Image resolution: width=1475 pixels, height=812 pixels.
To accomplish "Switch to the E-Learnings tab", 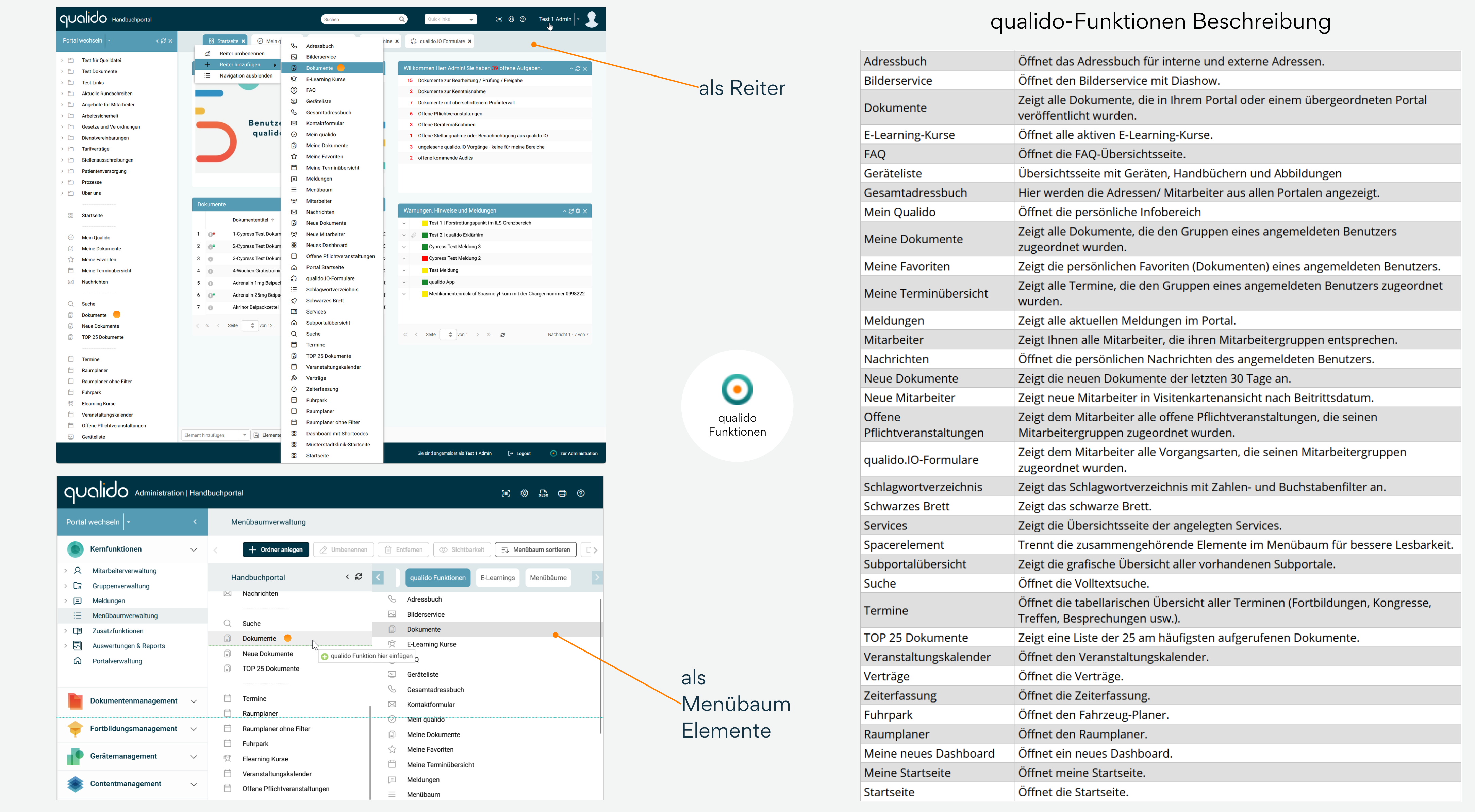I will click(498, 577).
